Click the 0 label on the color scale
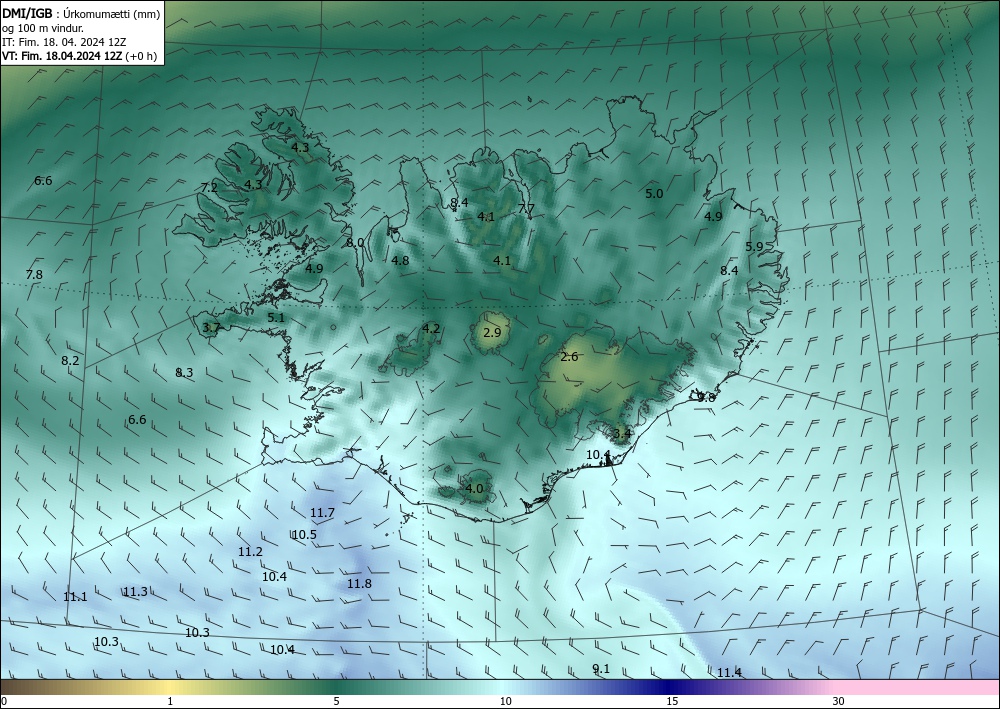 click(4, 701)
